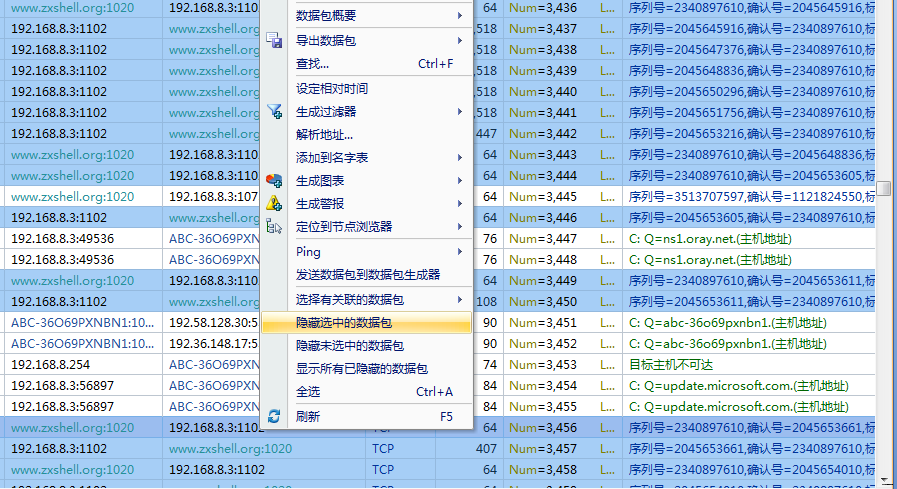Viewport: 897px width, 489px height.
Task: Expand the 添加到名字表 submenu arrow
Action: pyautogui.click(x=460, y=158)
